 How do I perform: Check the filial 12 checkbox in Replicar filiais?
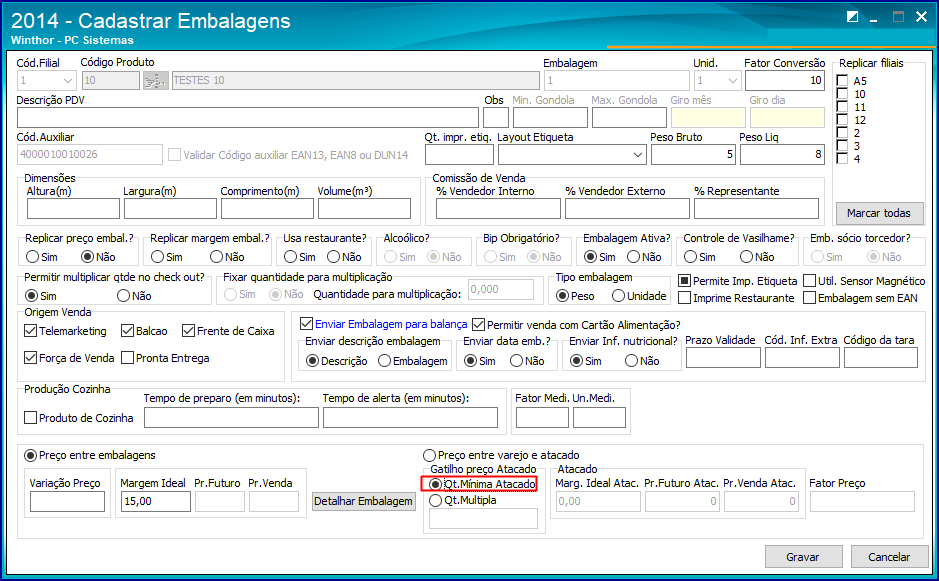click(842, 120)
